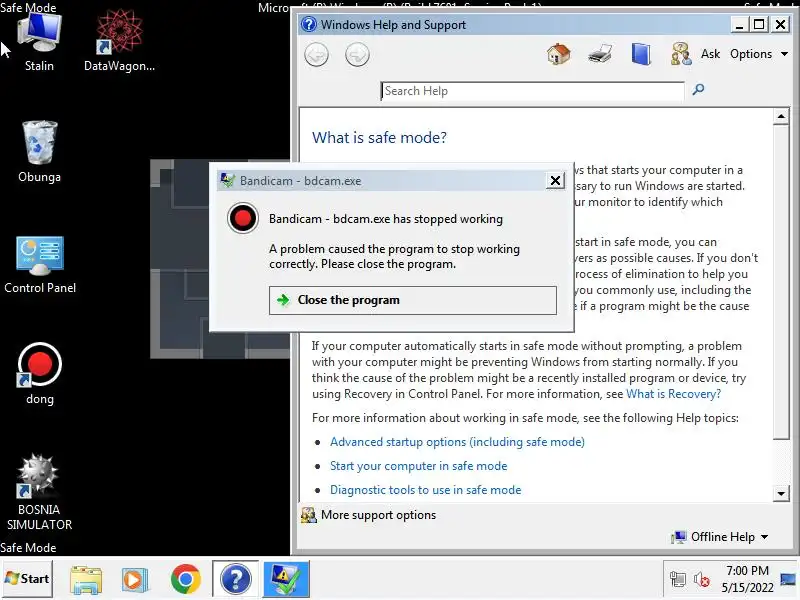This screenshot has width=800, height=600.
Task: Open Windows Explorer from taskbar
Action: pyautogui.click(x=86, y=580)
